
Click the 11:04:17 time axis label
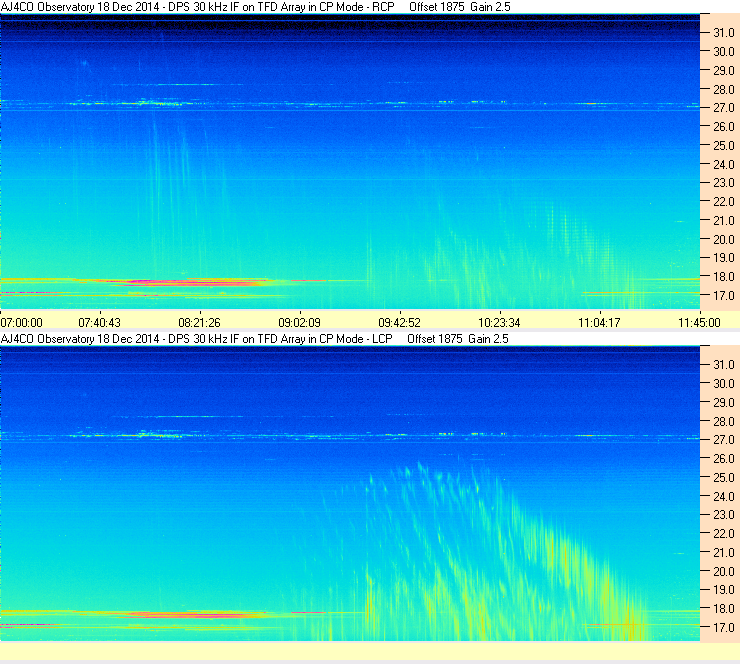[x=599, y=323]
